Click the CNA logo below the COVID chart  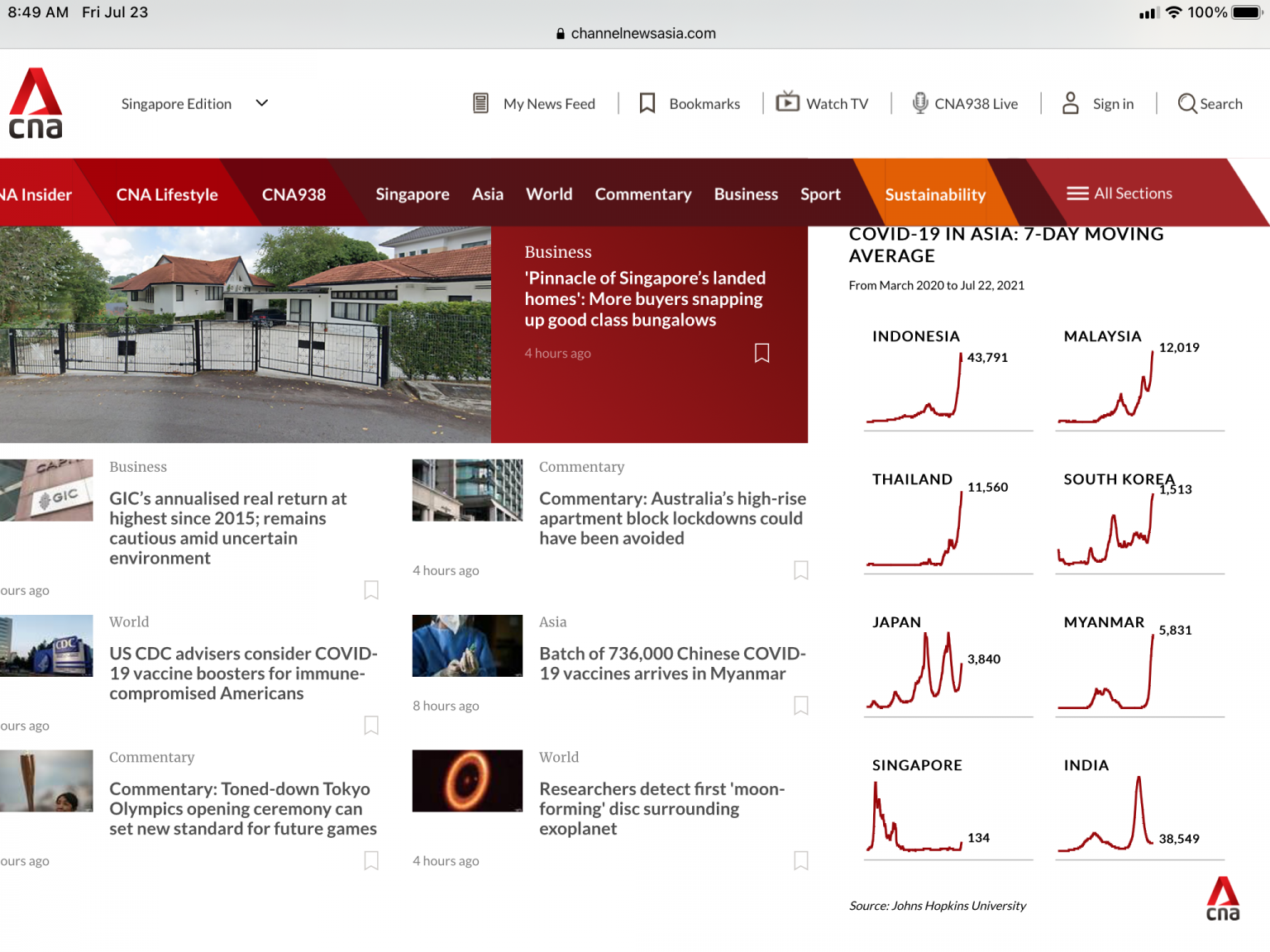(x=1223, y=898)
